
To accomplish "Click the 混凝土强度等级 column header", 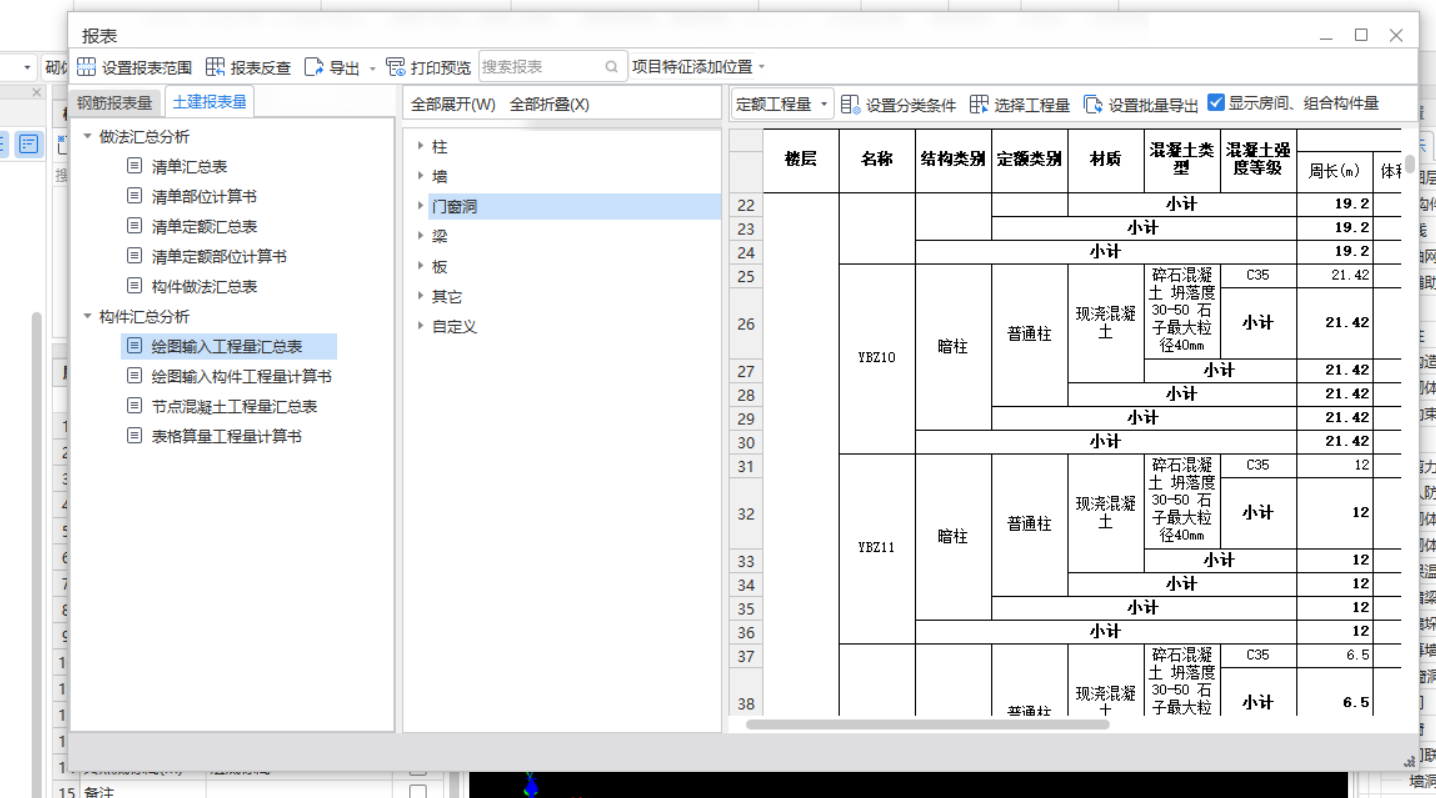I will [x=1258, y=159].
